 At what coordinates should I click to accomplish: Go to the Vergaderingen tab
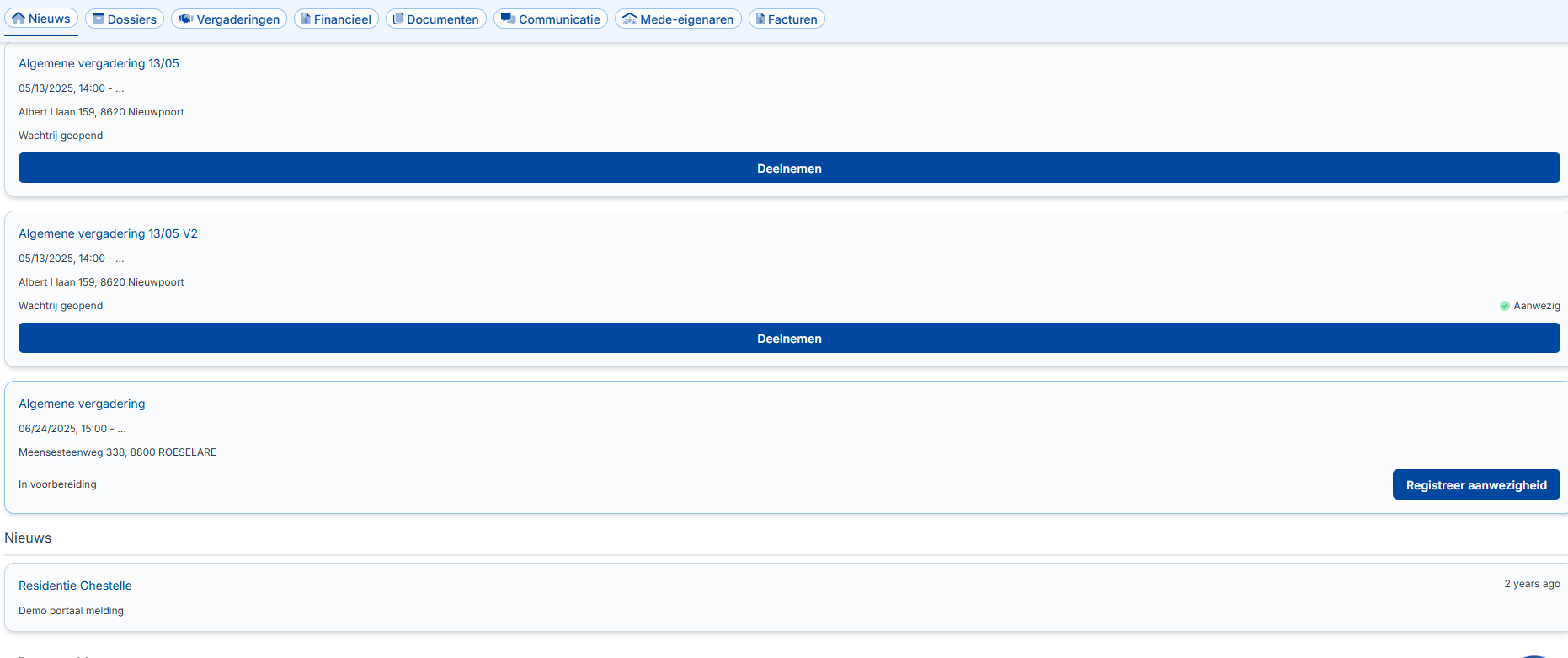point(229,19)
